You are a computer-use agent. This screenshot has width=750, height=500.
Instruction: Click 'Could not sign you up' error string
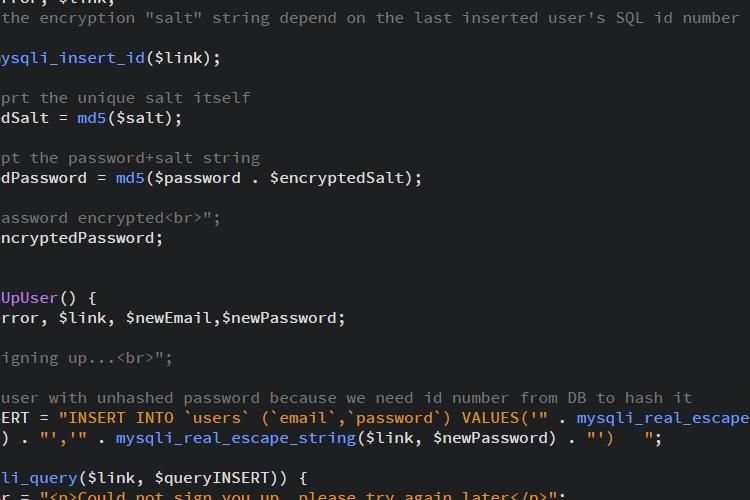coord(298,496)
